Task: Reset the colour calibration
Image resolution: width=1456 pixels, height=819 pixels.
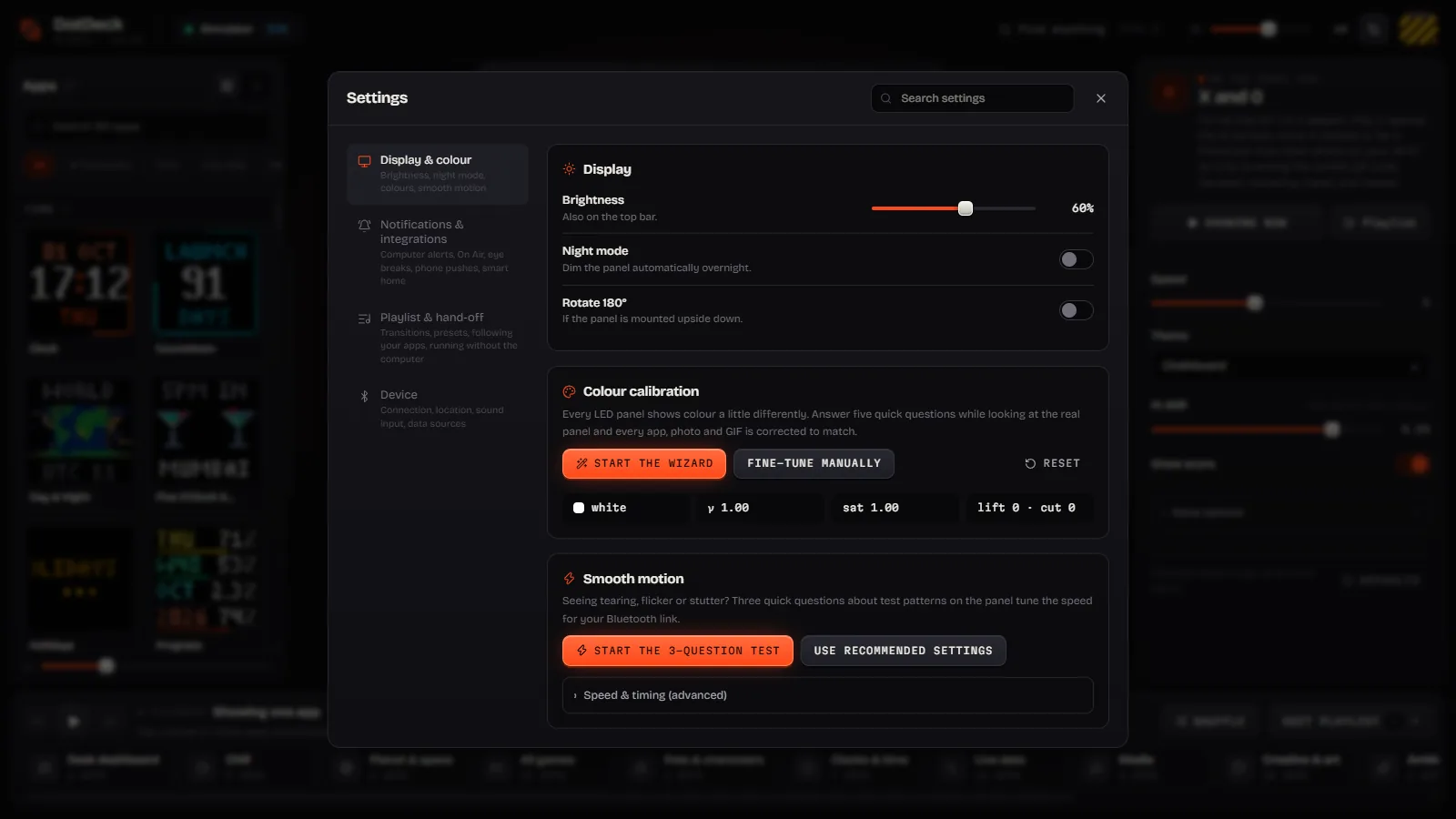Action: (1053, 463)
